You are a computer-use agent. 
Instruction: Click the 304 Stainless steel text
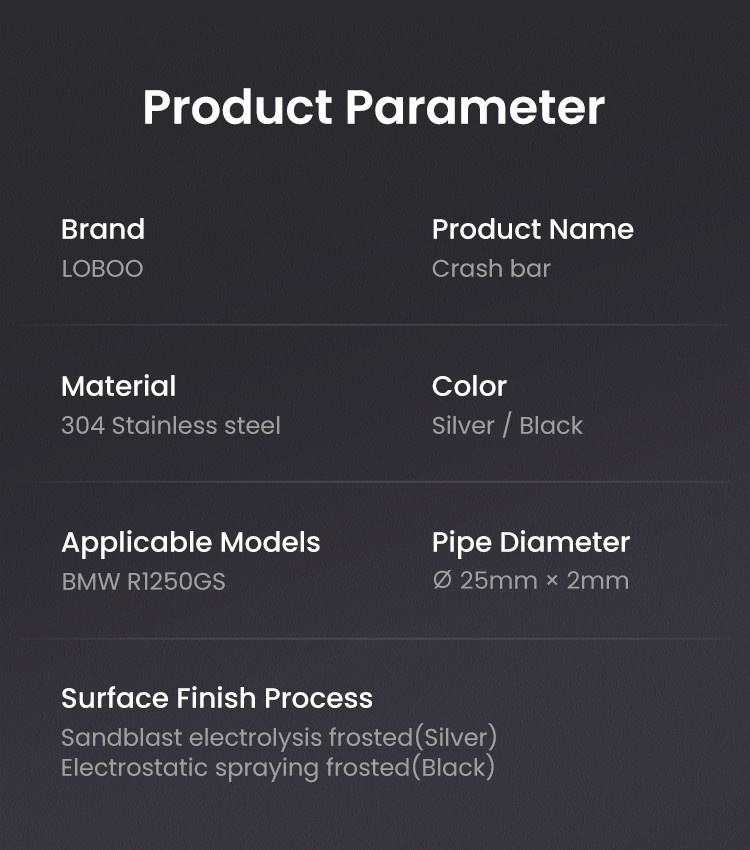click(x=170, y=426)
